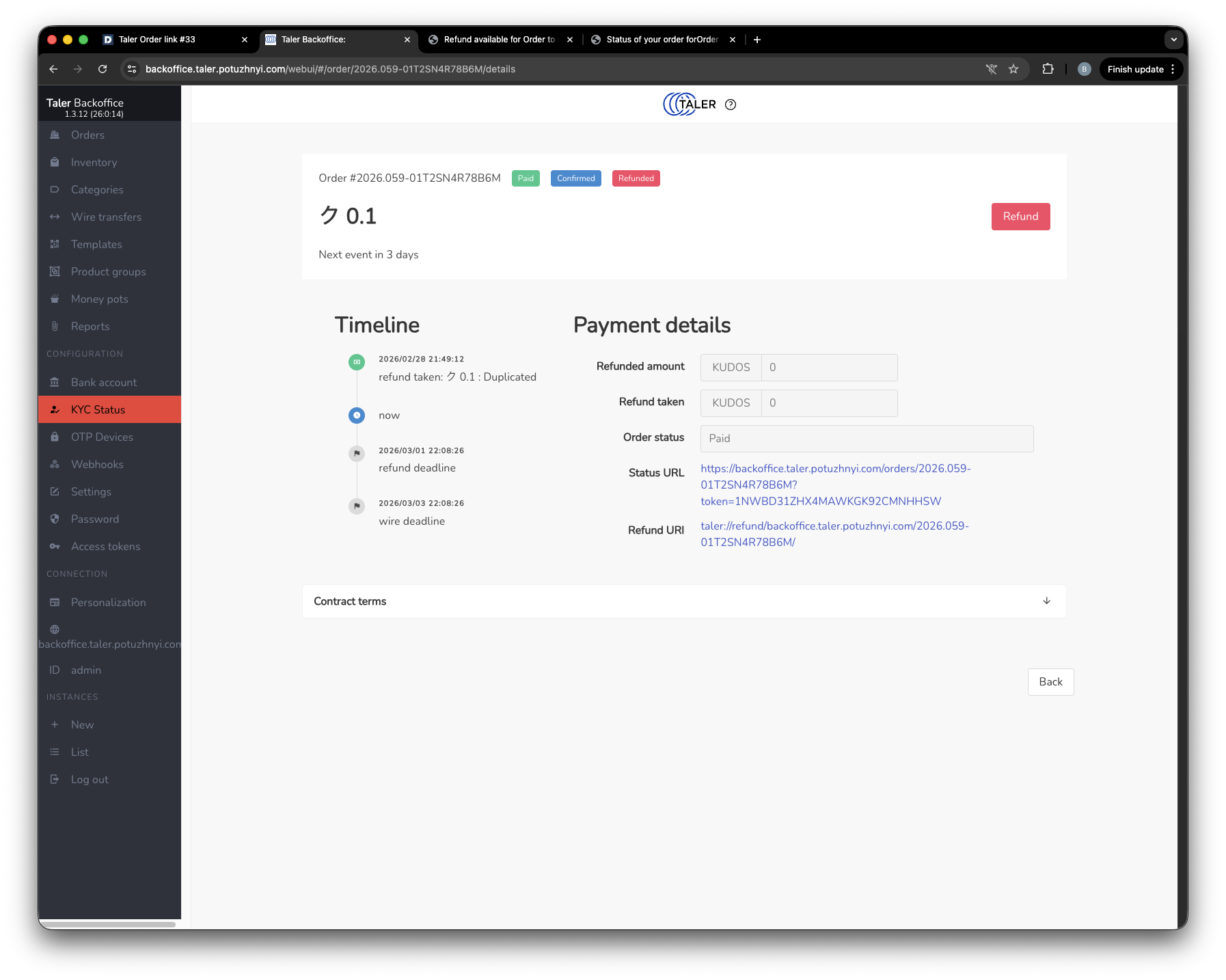Click the Webhooks icon in sidebar
This screenshot has width=1226, height=980.
pyautogui.click(x=55, y=465)
